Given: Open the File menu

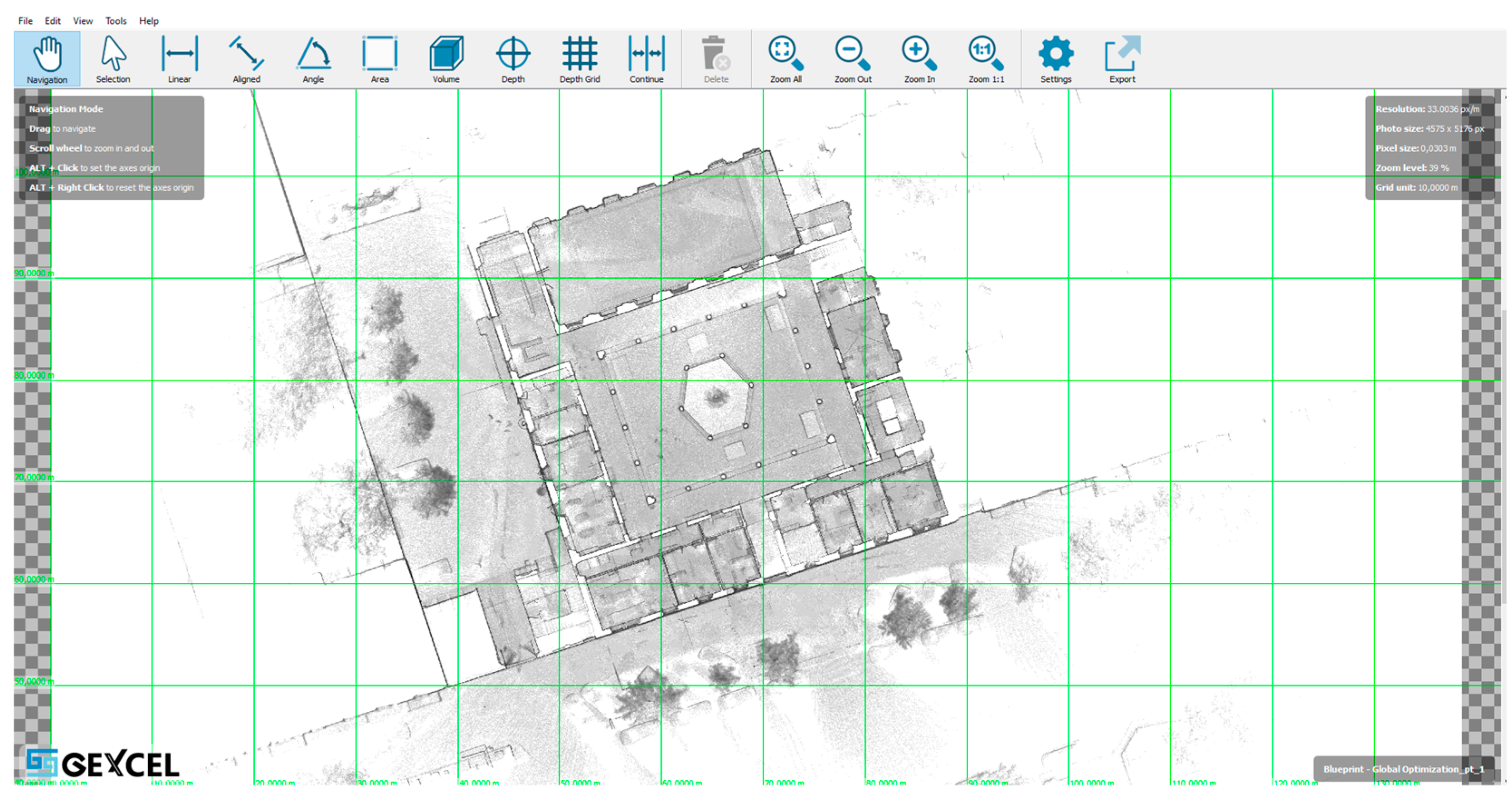Looking at the screenshot, I should [25, 20].
